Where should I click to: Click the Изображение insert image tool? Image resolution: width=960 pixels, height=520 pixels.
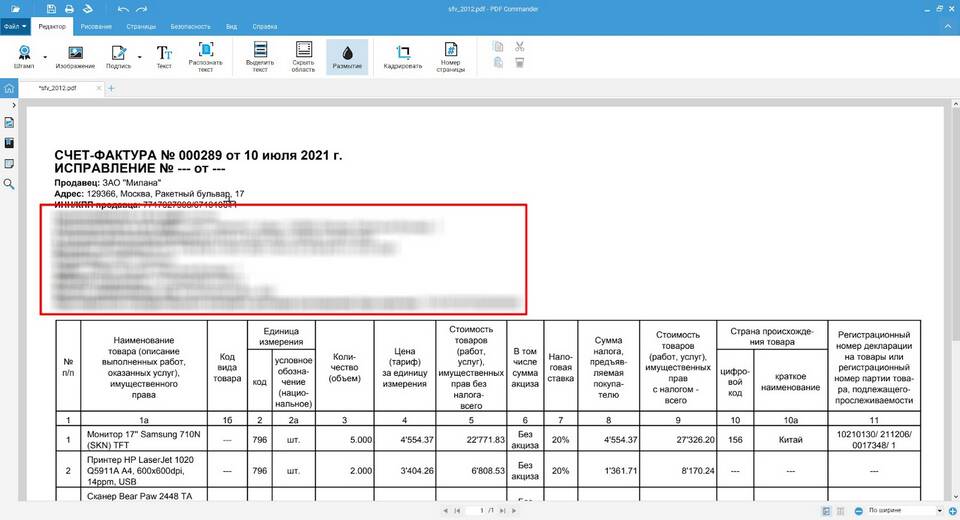(75, 57)
